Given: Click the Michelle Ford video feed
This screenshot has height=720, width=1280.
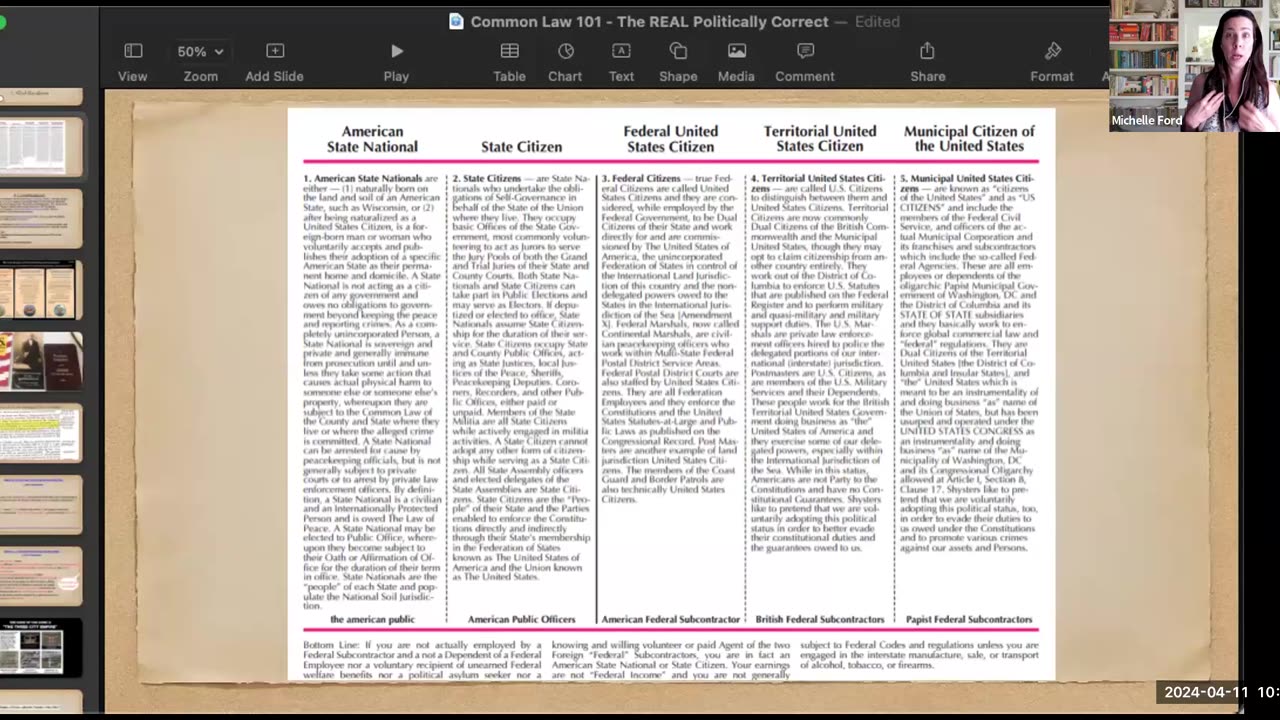Looking at the screenshot, I should pos(1195,66).
